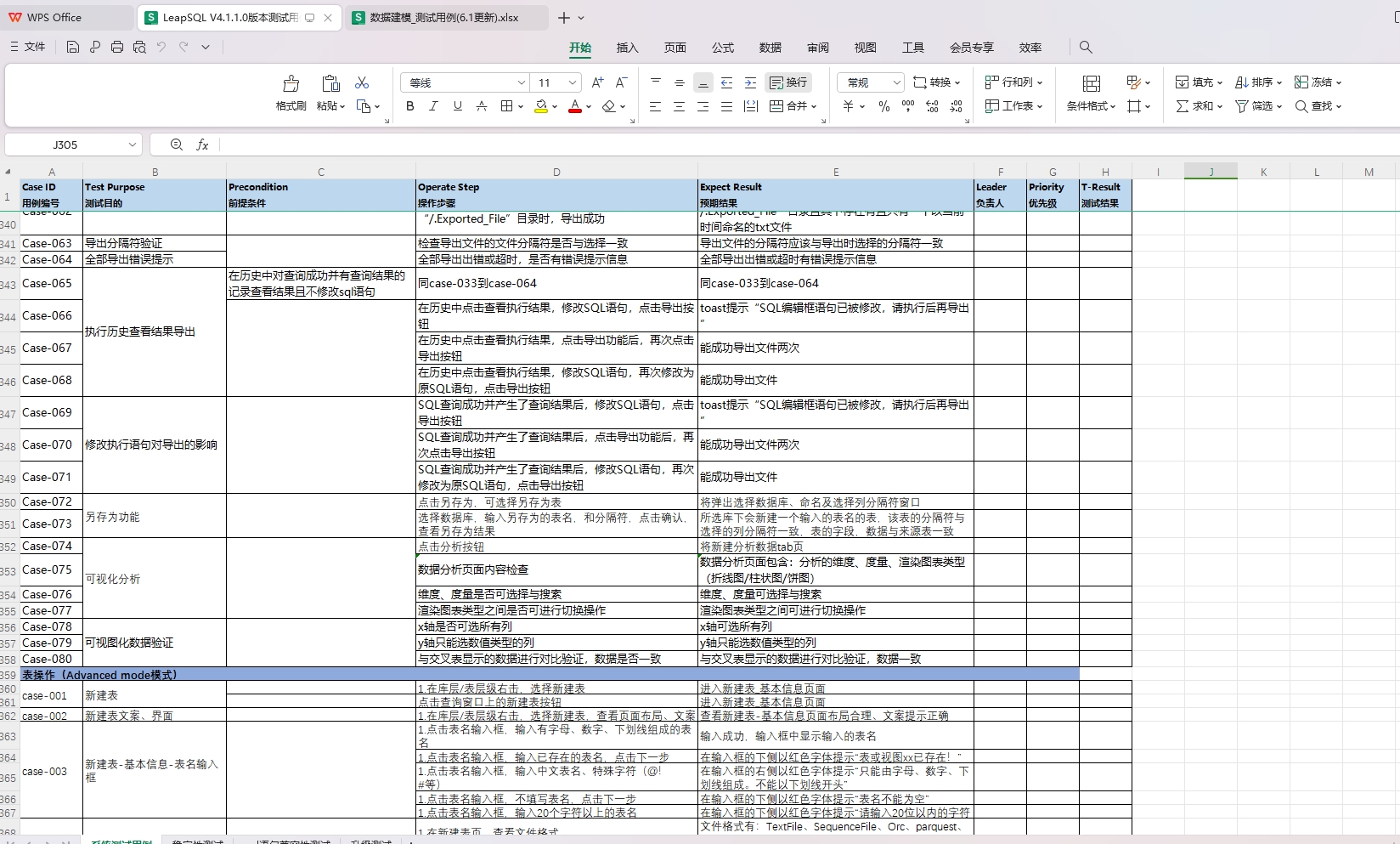Expand the quick access toolbar customize arrow
This screenshot has width=1400, height=844.
click(x=206, y=47)
